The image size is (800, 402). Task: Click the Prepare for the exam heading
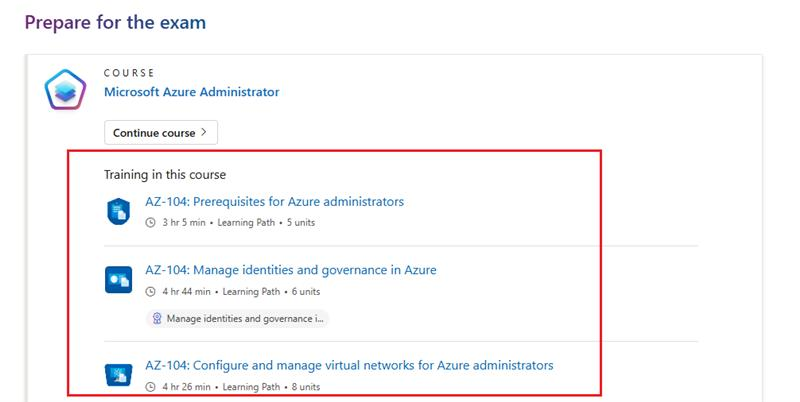(115, 22)
